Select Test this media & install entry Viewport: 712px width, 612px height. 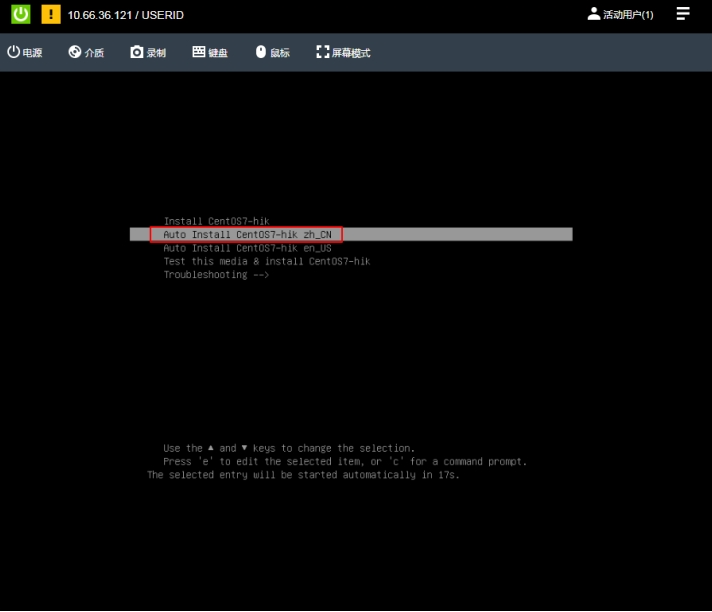click(x=266, y=261)
